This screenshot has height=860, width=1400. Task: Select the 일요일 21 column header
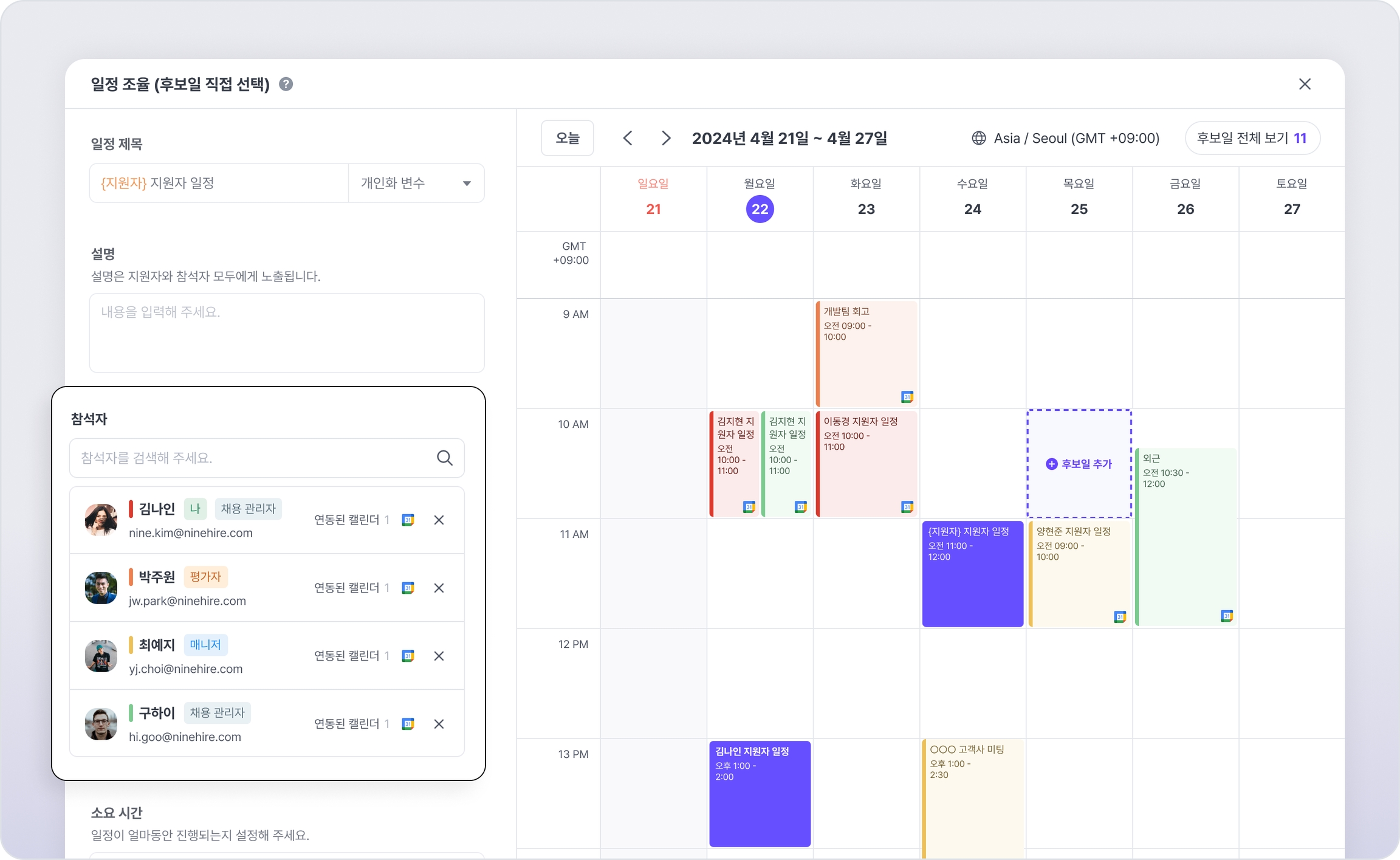(x=653, y=198)
